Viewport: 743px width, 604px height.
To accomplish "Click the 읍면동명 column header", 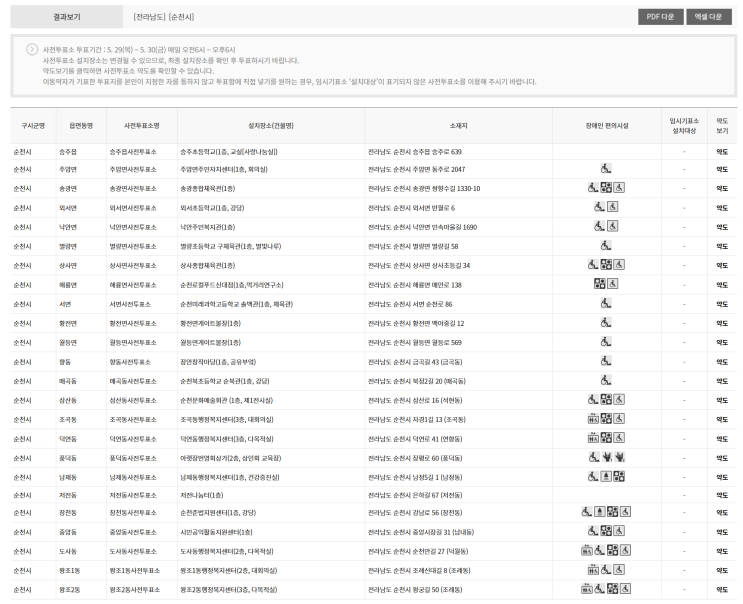I will tap(81, 126).
